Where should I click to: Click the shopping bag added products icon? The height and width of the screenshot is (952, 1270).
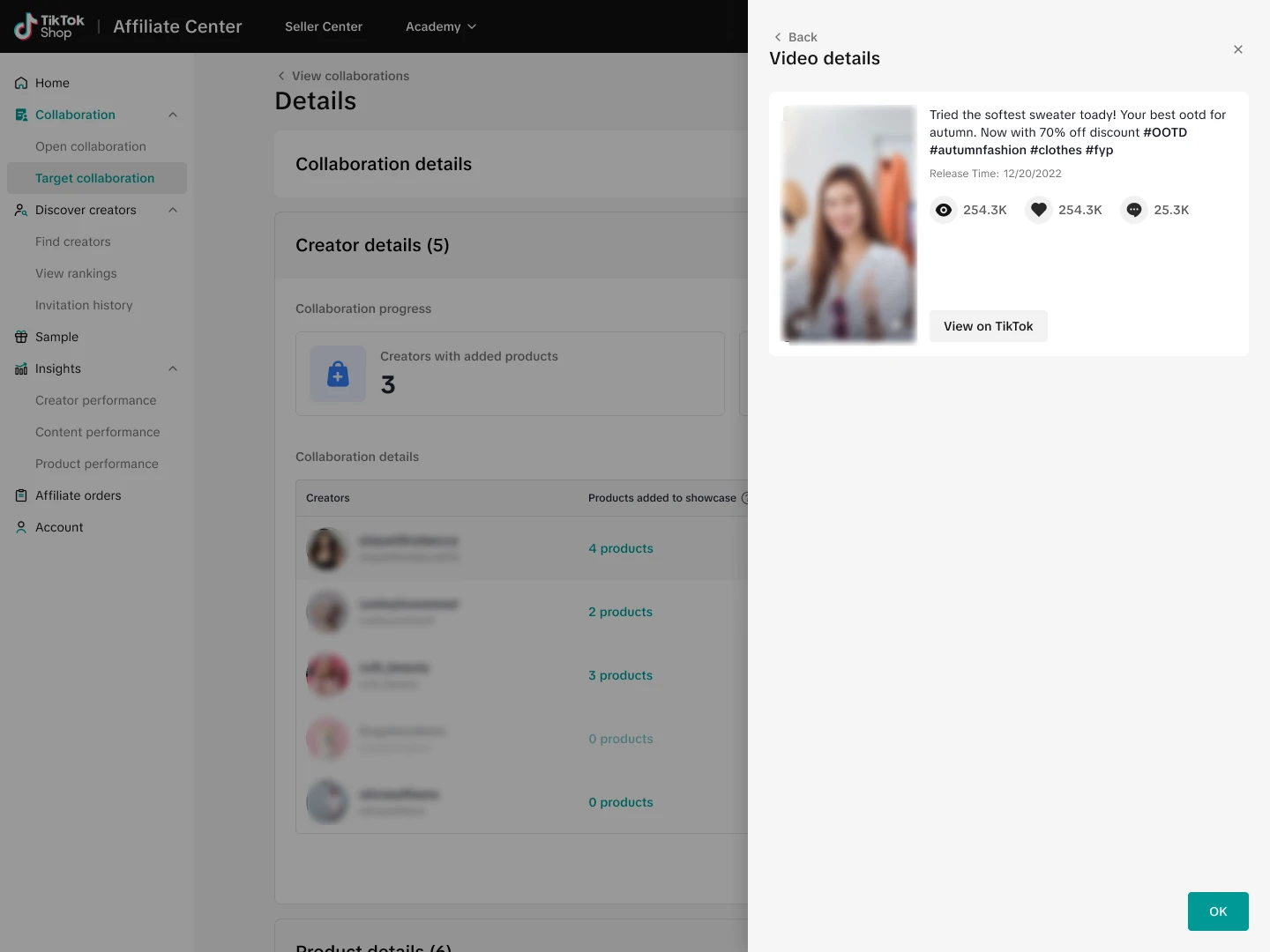pyautogui.click(x=338, y=374)
